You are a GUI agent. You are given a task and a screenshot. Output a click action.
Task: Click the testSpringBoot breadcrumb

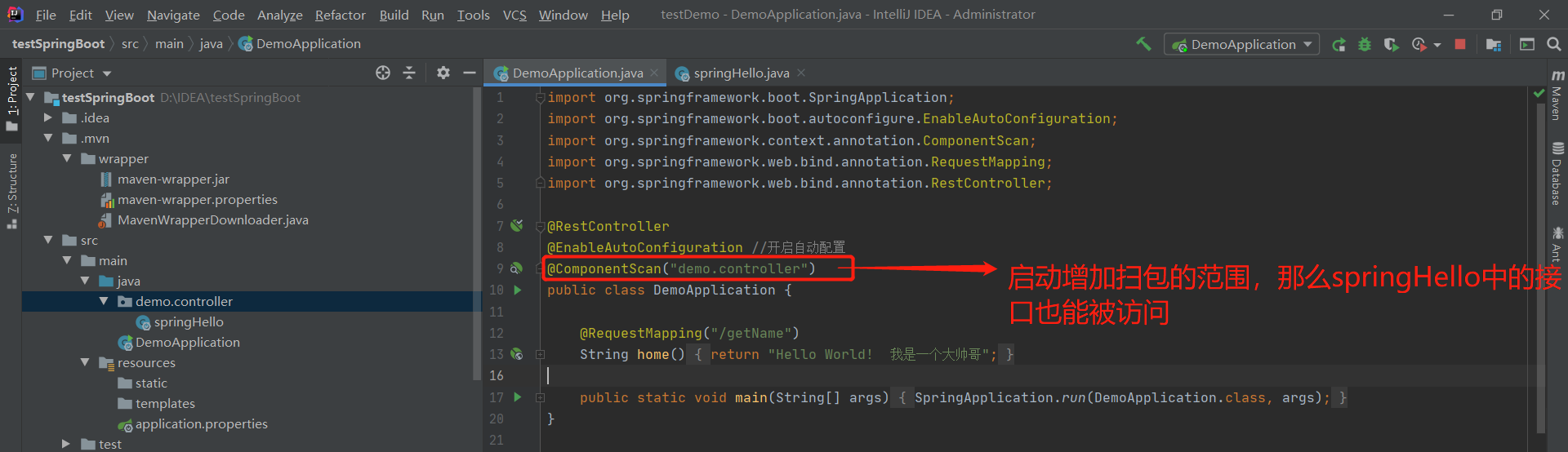58,44
